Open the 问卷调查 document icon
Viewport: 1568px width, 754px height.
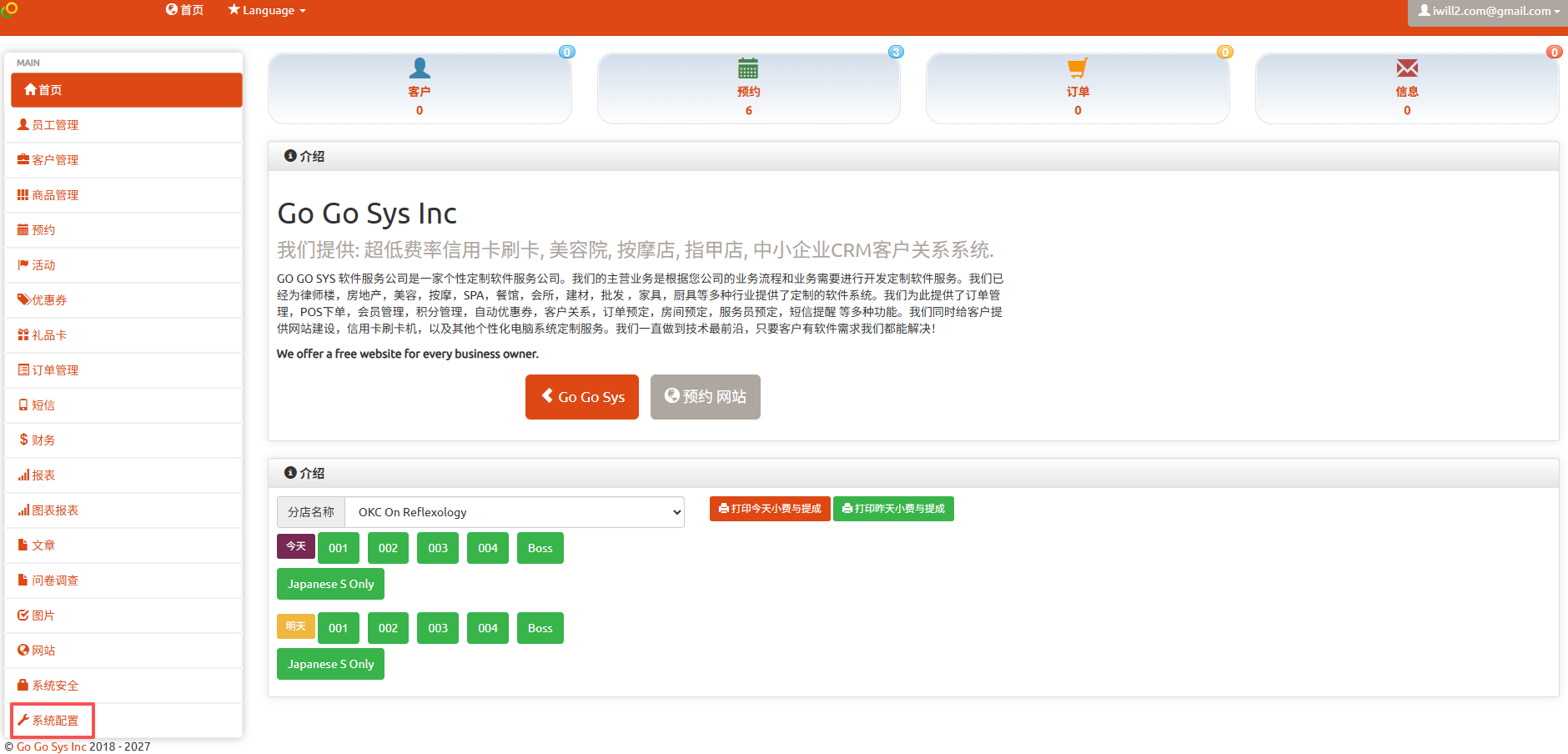(23, 580)
